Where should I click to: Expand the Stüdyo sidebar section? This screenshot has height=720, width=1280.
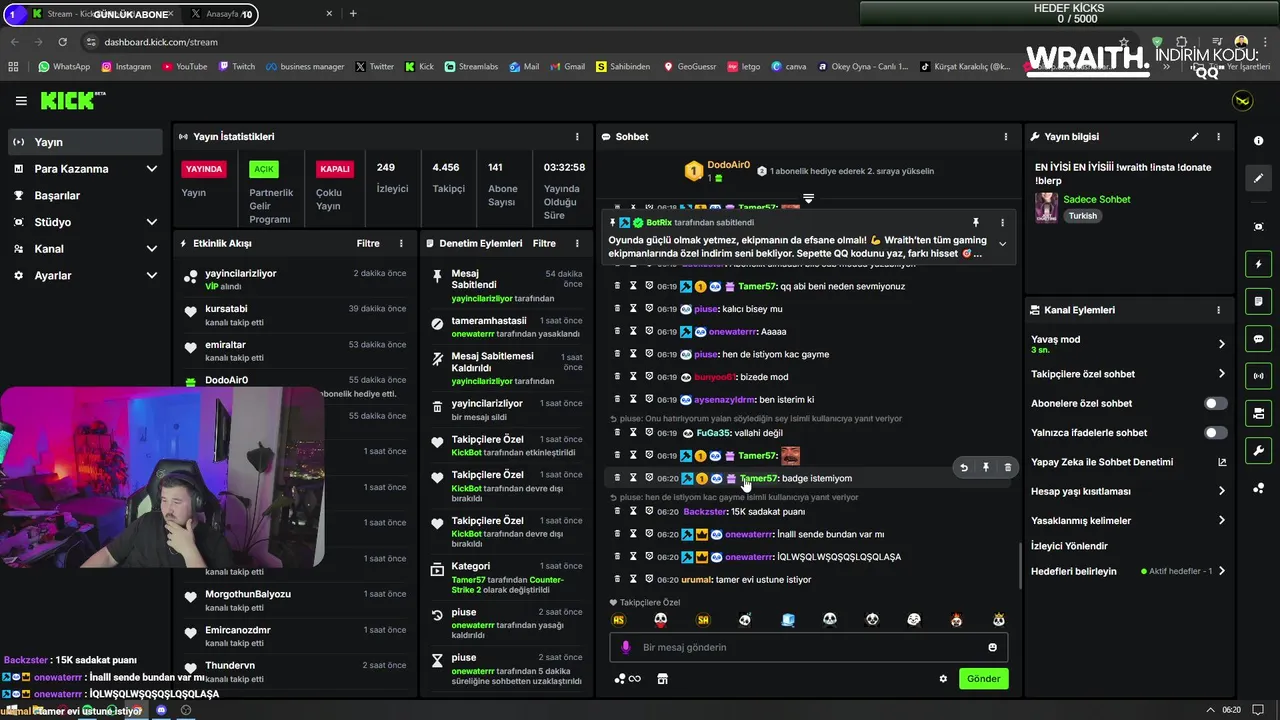point(152,222)
